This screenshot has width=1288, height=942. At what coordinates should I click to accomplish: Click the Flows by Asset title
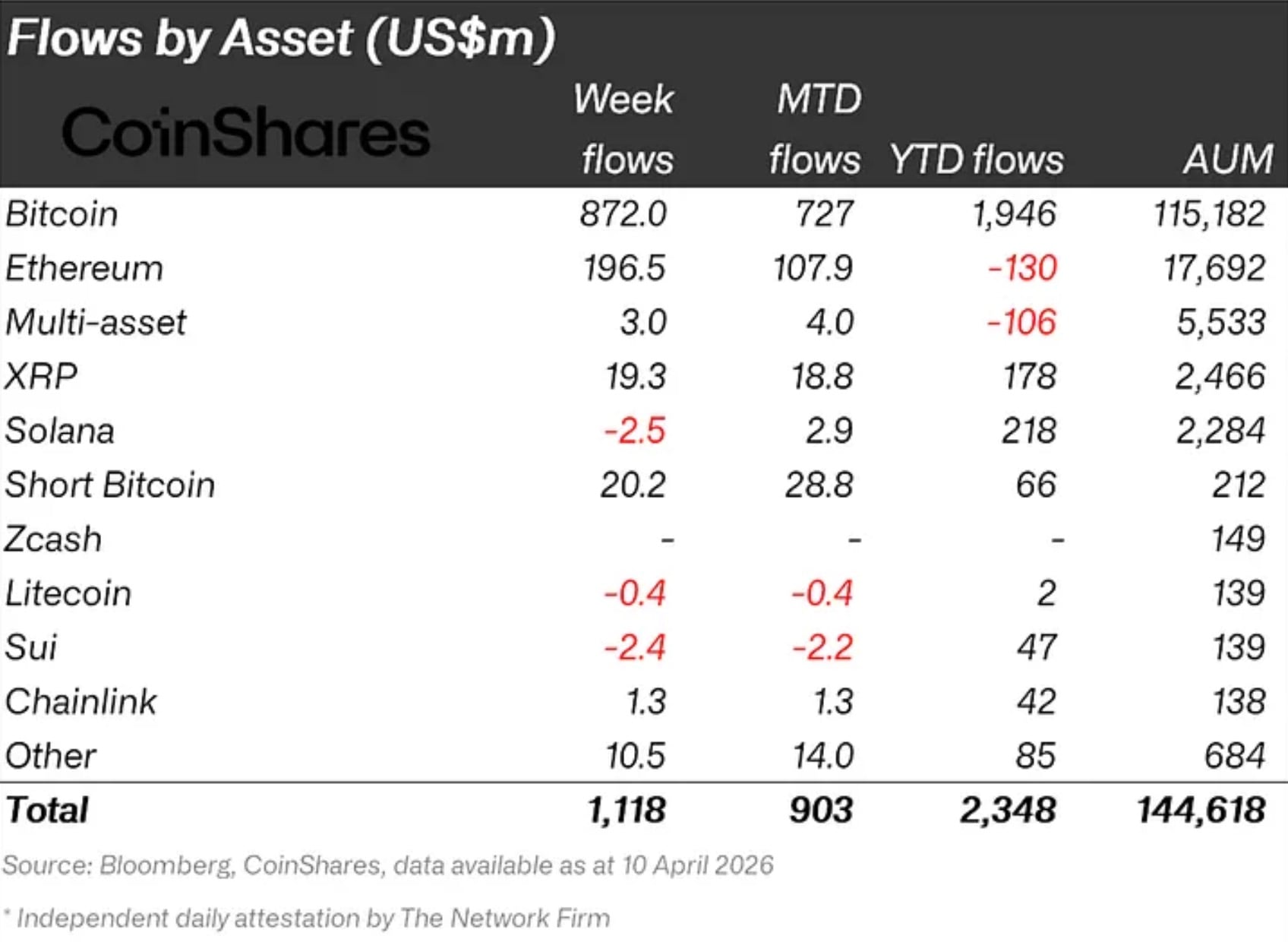pos(280,38)
